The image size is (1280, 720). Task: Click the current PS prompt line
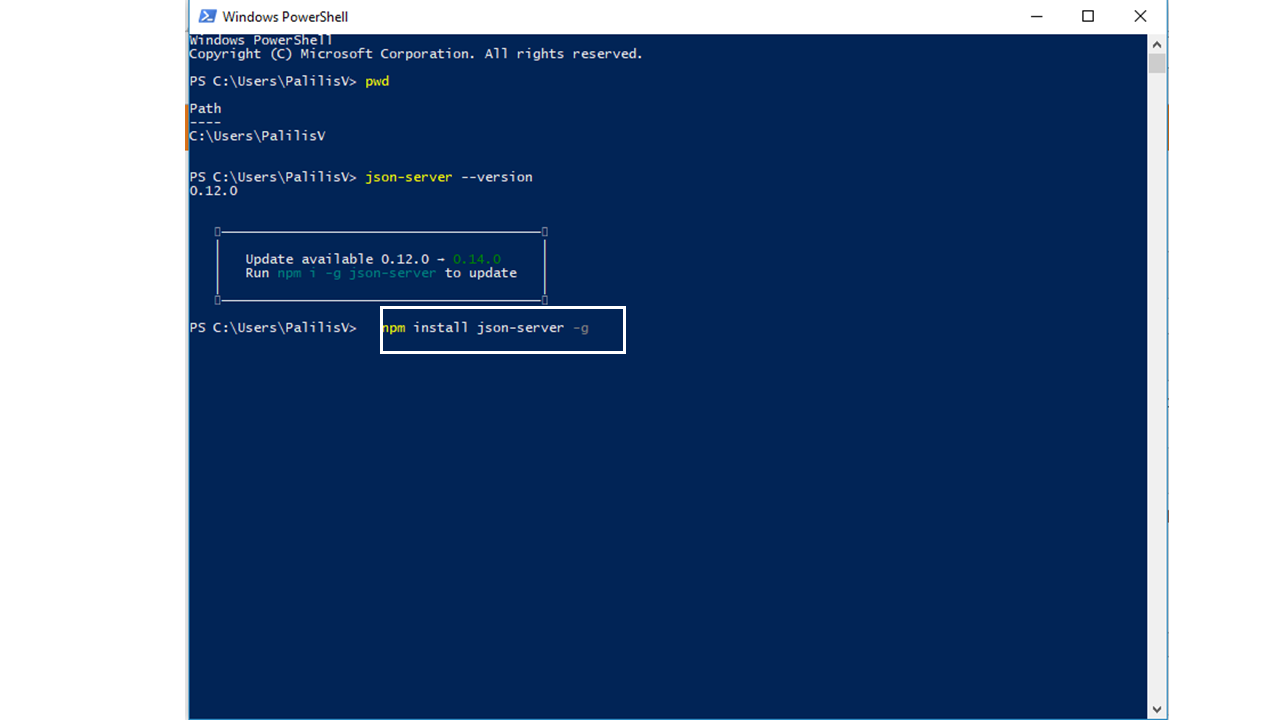272,326
